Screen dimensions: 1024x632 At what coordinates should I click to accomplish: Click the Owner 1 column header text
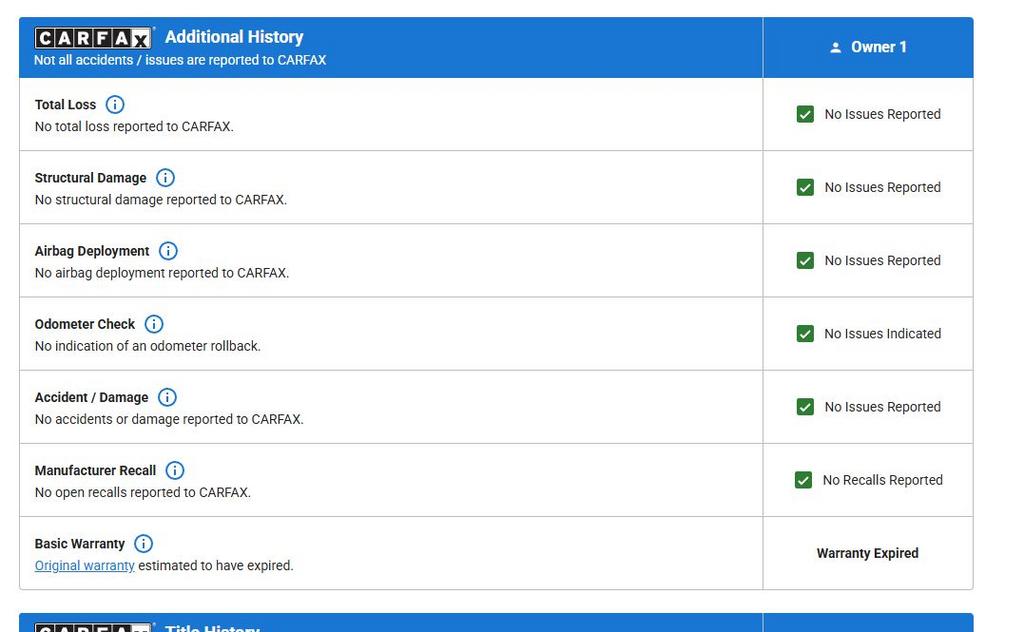[878, 47]
